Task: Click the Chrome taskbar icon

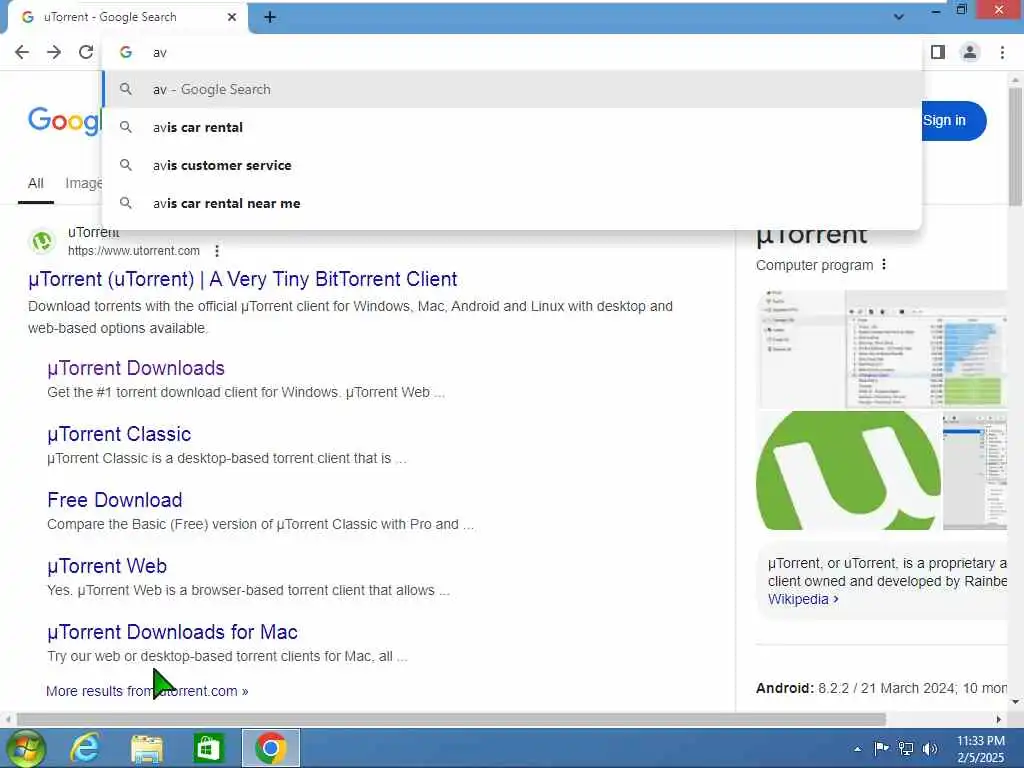Action: [x=271, y=748]
